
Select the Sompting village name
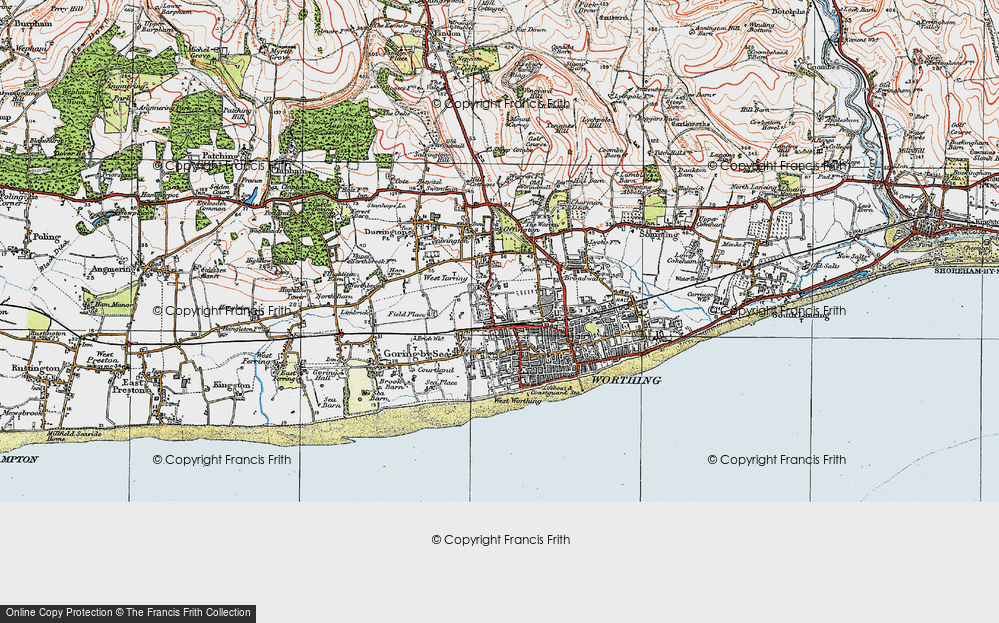[x=659, y=234]
